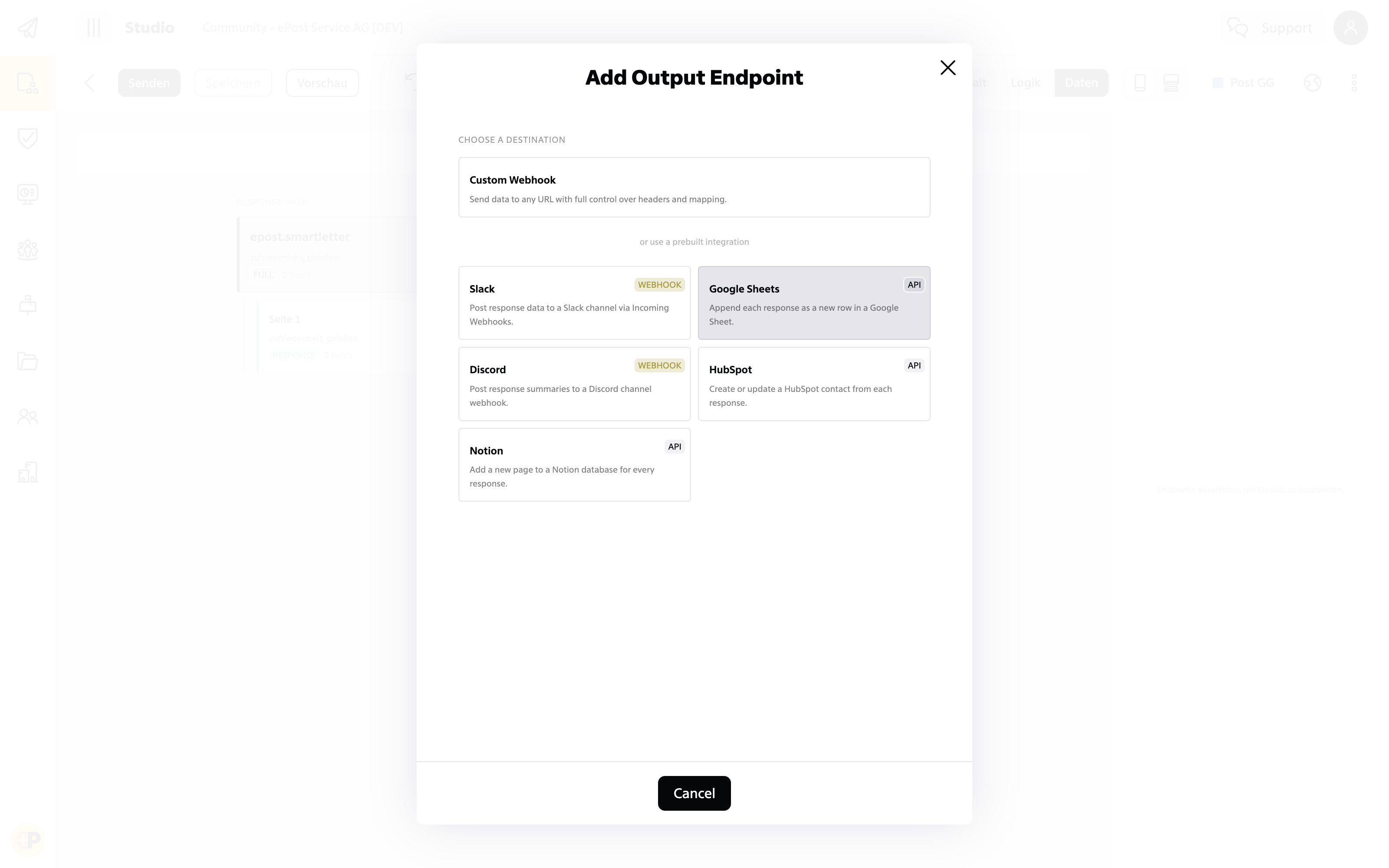
Task: Open the three-dot more options menu
Action: click(1353, 82)
